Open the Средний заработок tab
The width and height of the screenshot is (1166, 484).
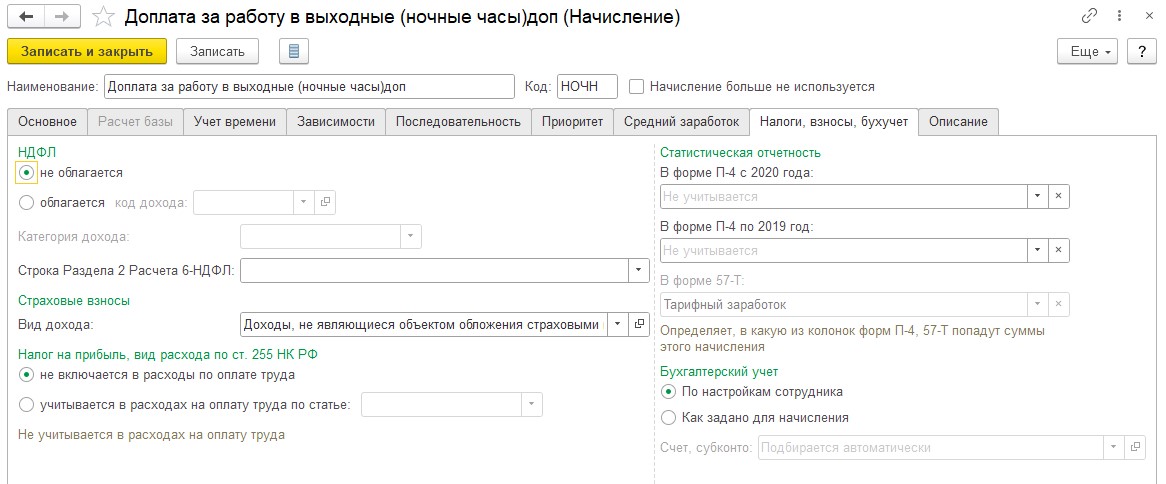681,122
